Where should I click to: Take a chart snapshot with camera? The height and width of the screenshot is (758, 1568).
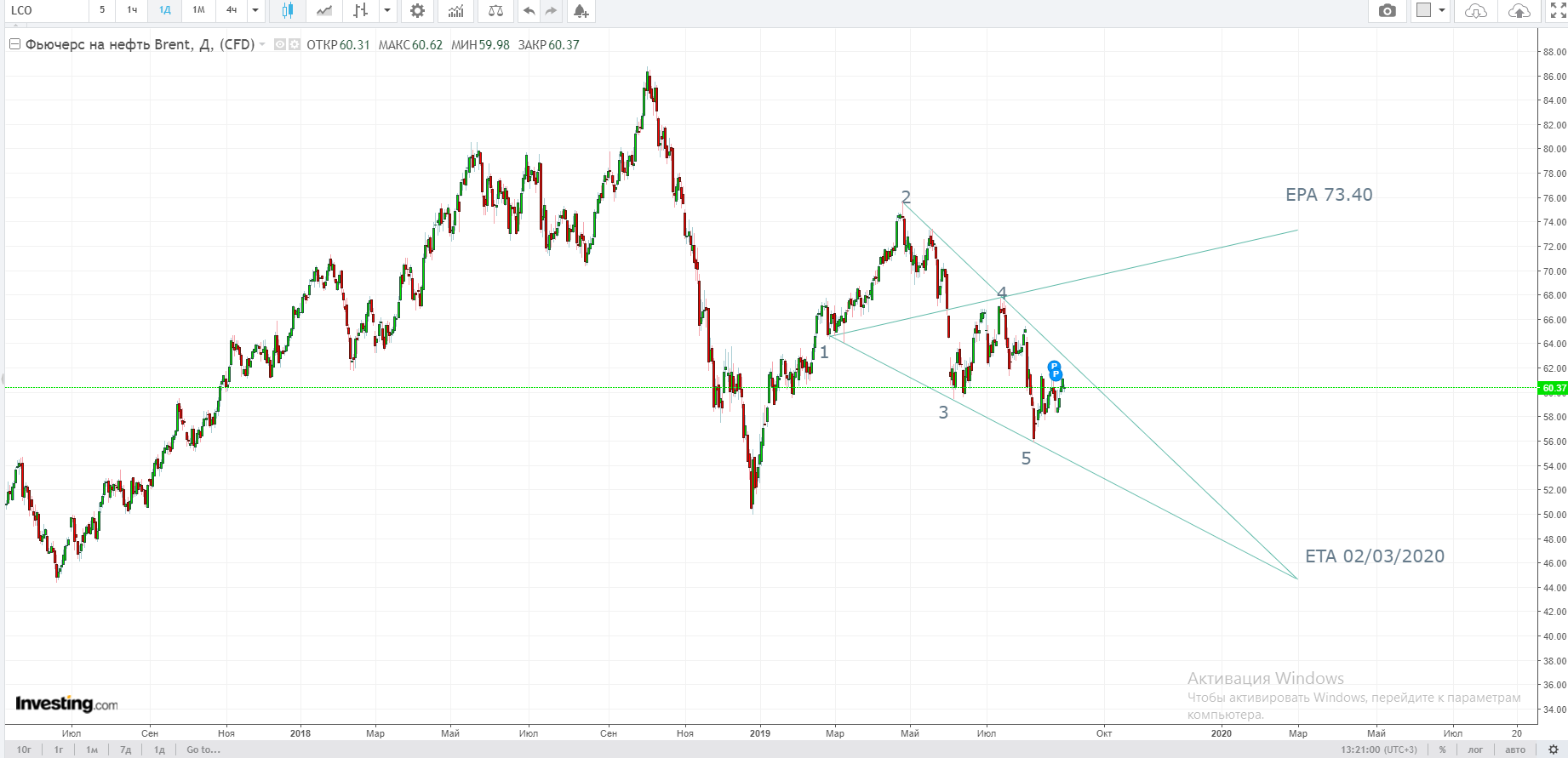click(1388, 11)
